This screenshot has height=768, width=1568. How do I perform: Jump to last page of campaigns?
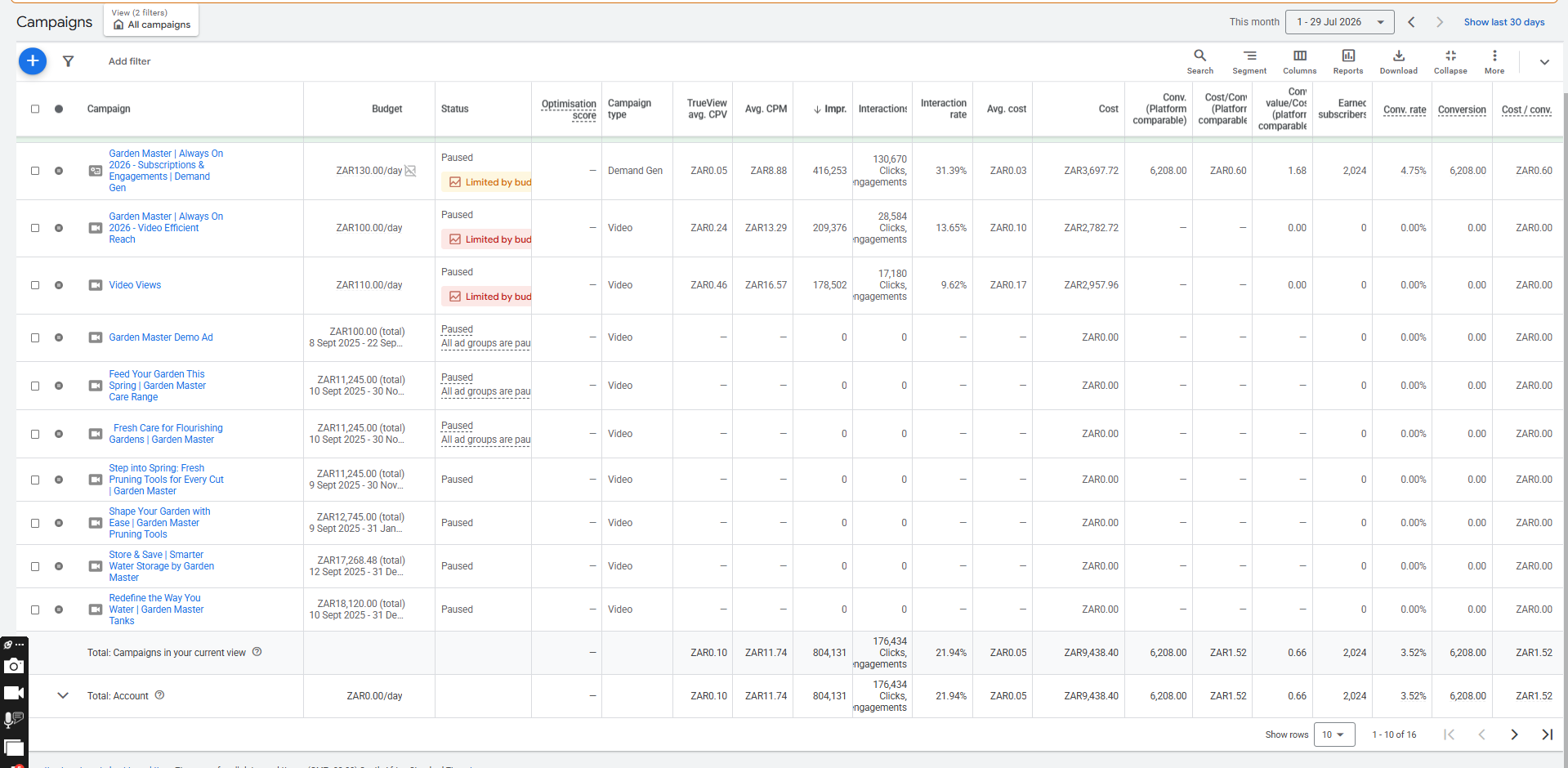1547,735
